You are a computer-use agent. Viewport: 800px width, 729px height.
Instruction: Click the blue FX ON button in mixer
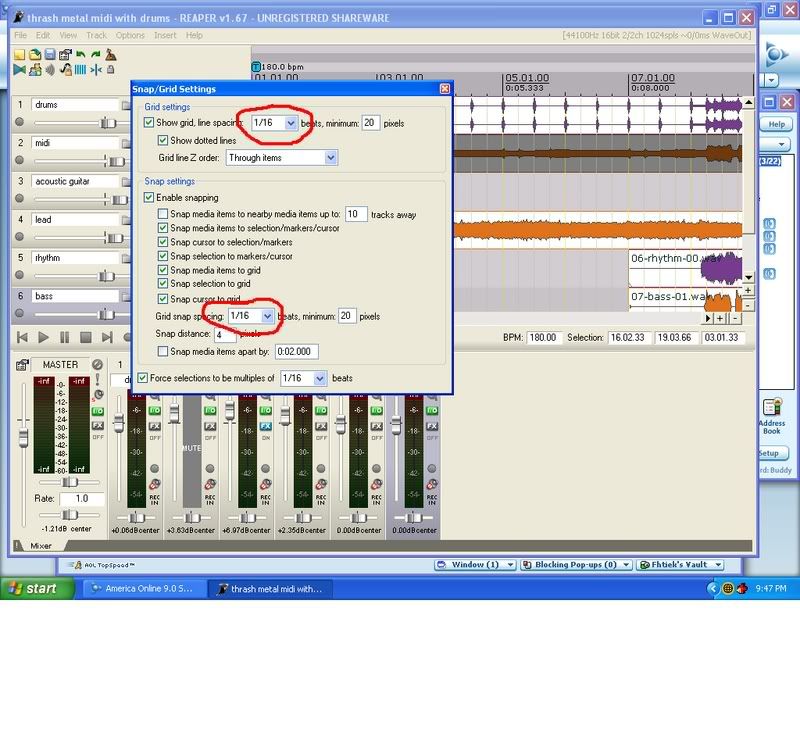(265, 426)
